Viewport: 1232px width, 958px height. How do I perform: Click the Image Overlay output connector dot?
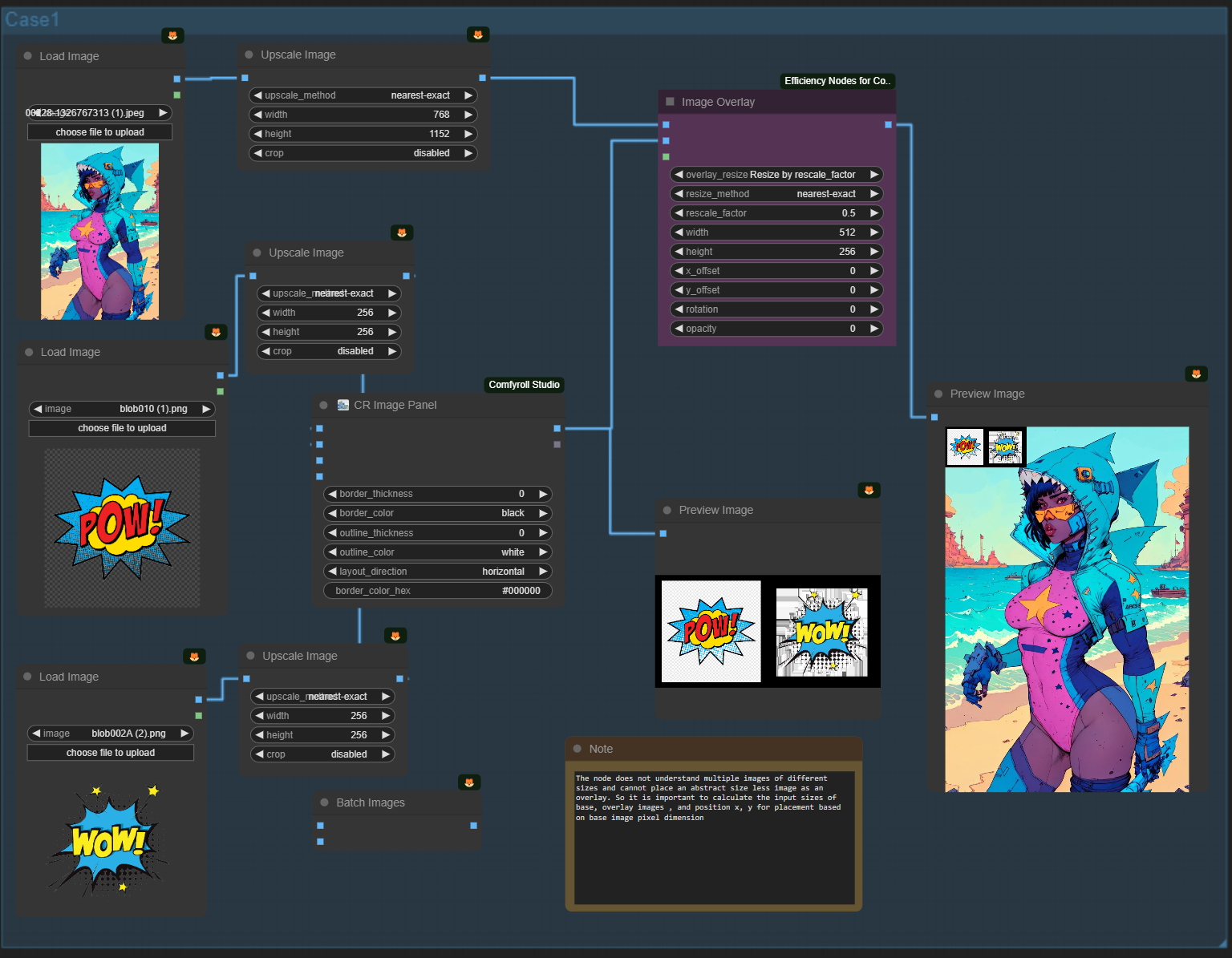pyautogui.click(x=888, y=125)
